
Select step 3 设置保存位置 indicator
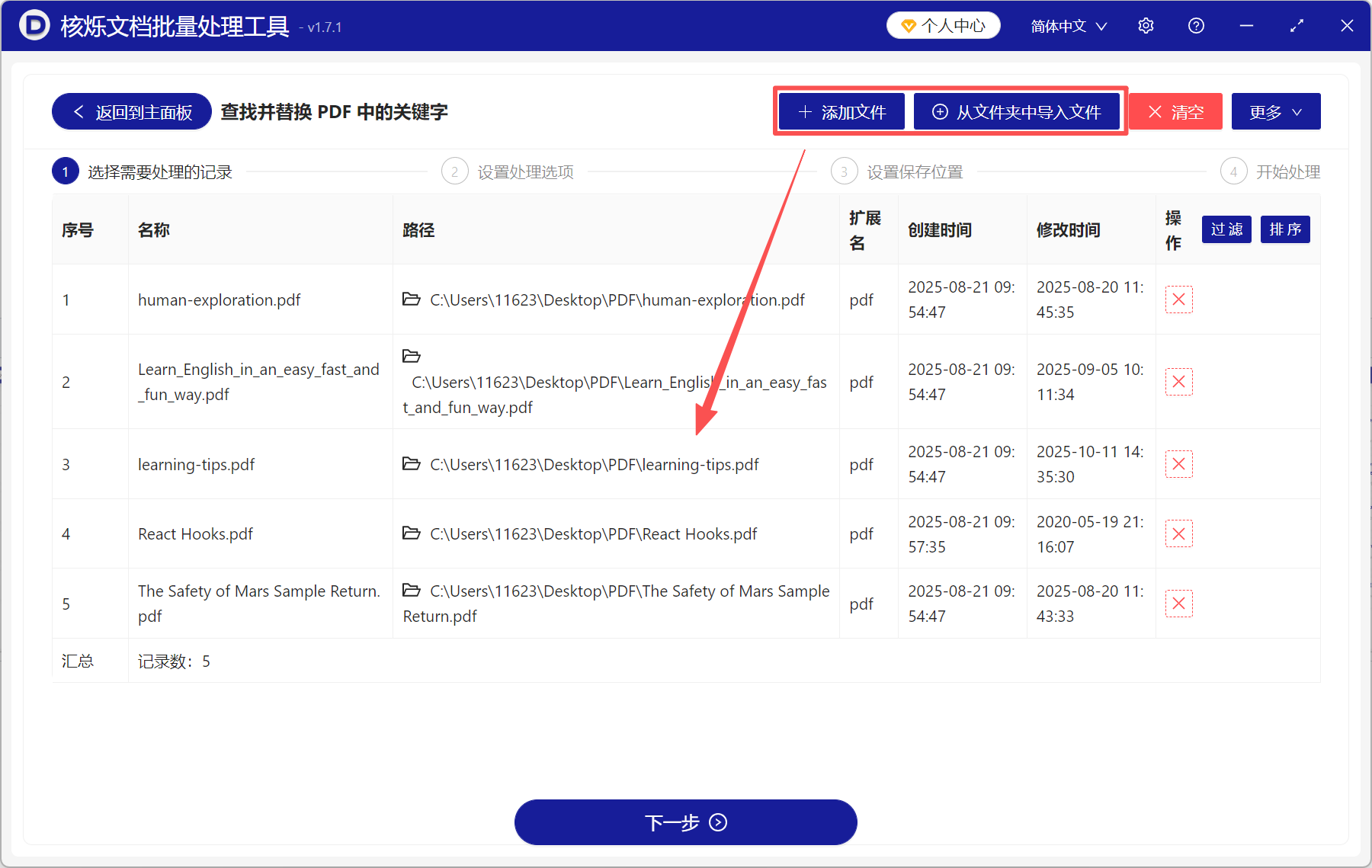click(x=844, y=171)
